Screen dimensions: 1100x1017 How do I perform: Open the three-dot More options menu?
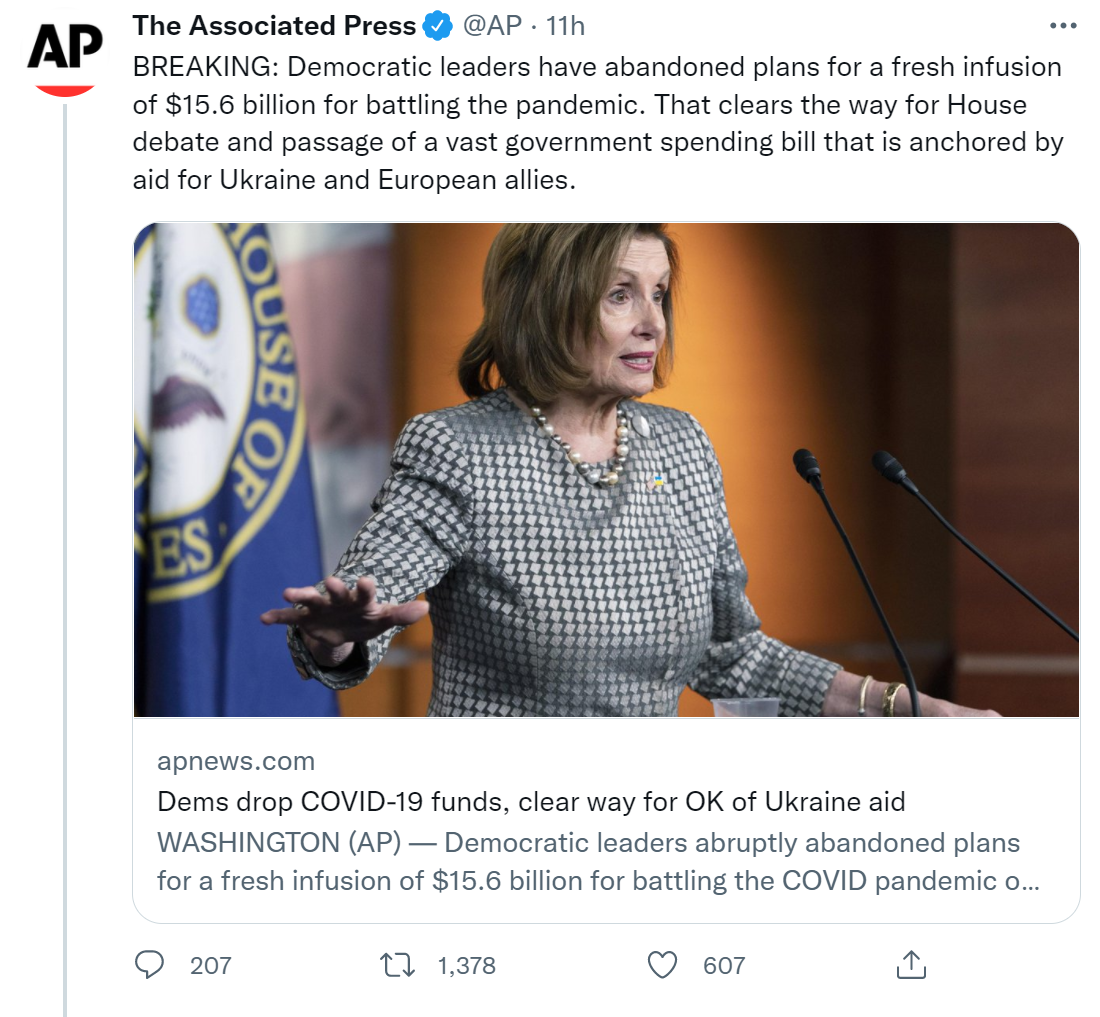coord(1062,26)
